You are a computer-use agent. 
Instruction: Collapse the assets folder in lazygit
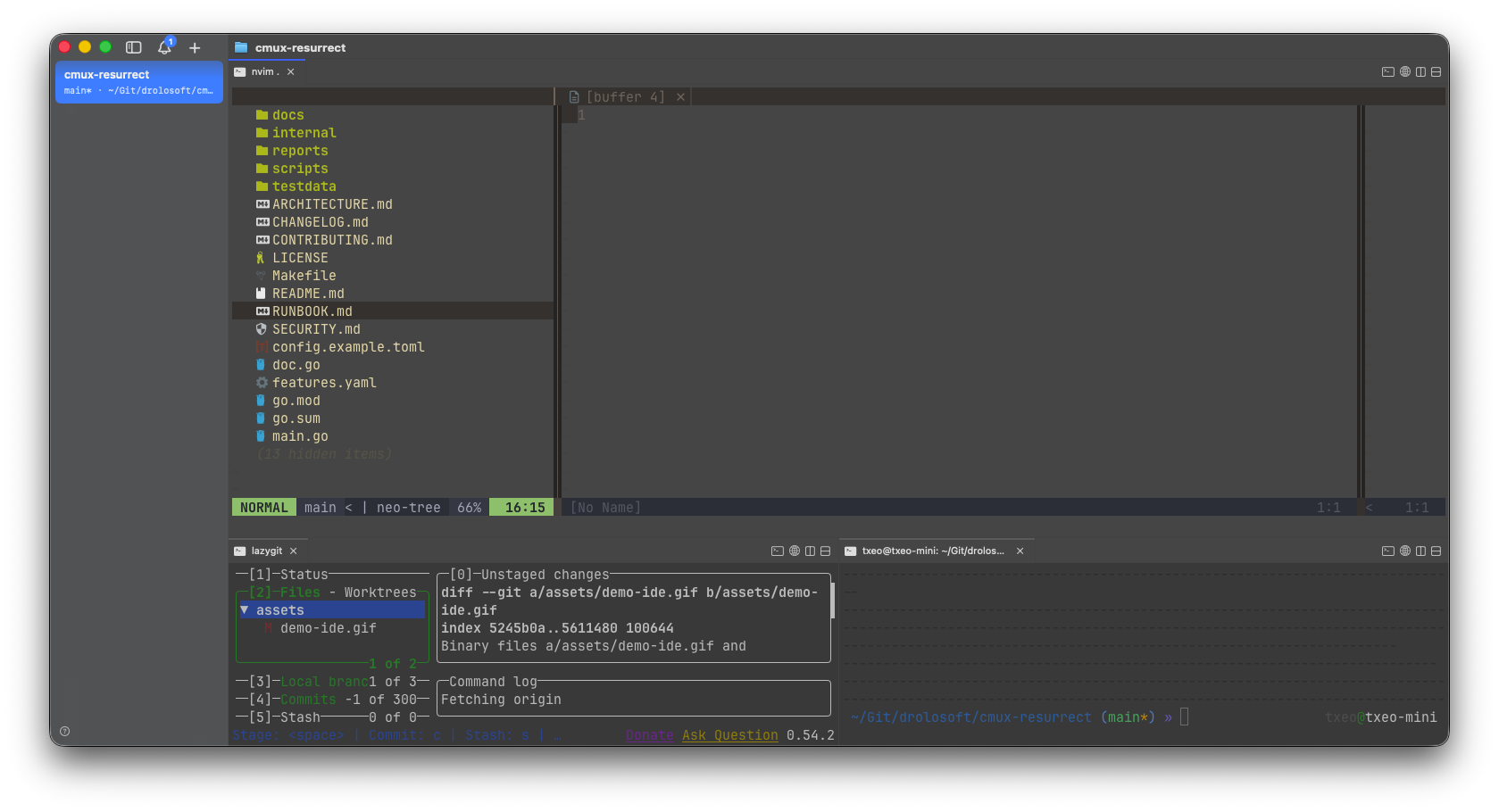pos(332,610)
